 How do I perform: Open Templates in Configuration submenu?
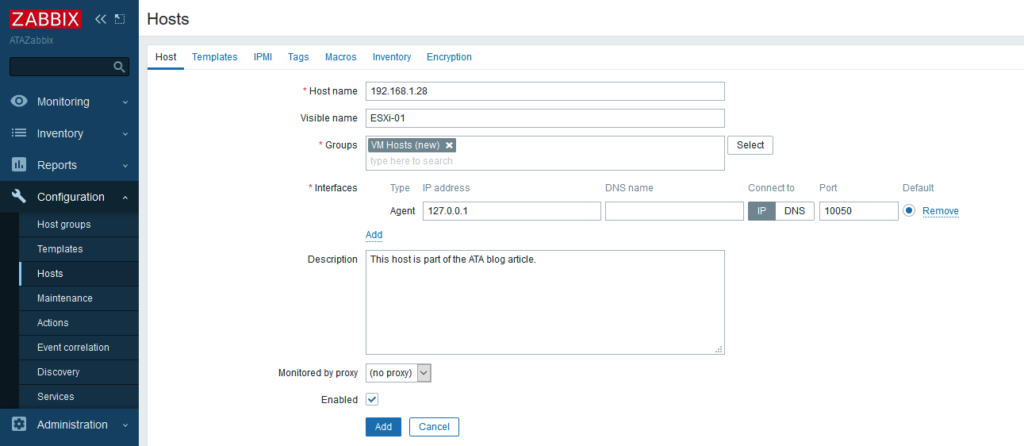(x=79, y=249)
